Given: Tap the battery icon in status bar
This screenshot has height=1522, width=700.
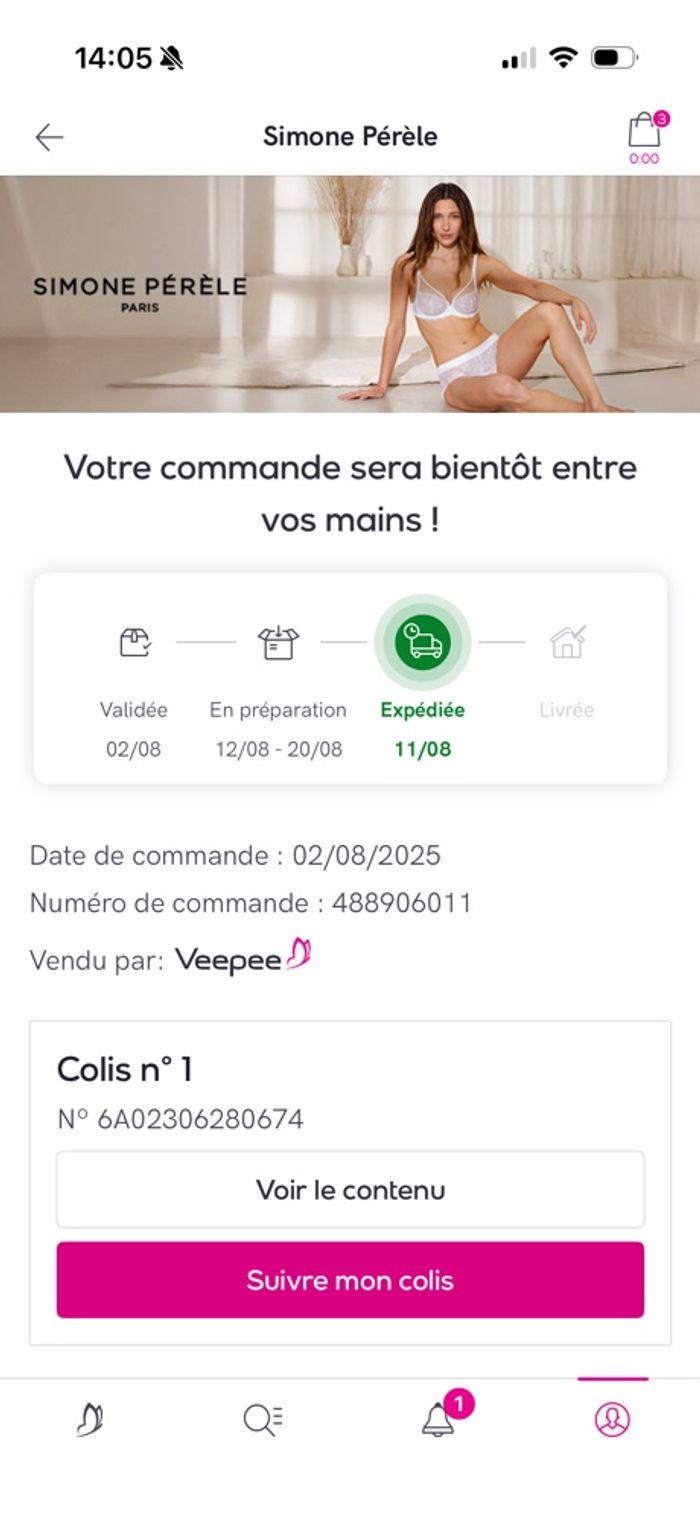Looking at the screenshot, I should tap(612, 58).
